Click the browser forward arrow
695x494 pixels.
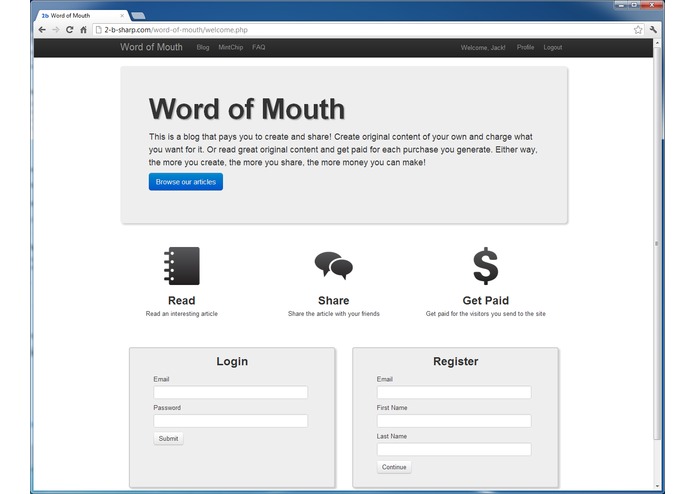[x=56, y=30]
